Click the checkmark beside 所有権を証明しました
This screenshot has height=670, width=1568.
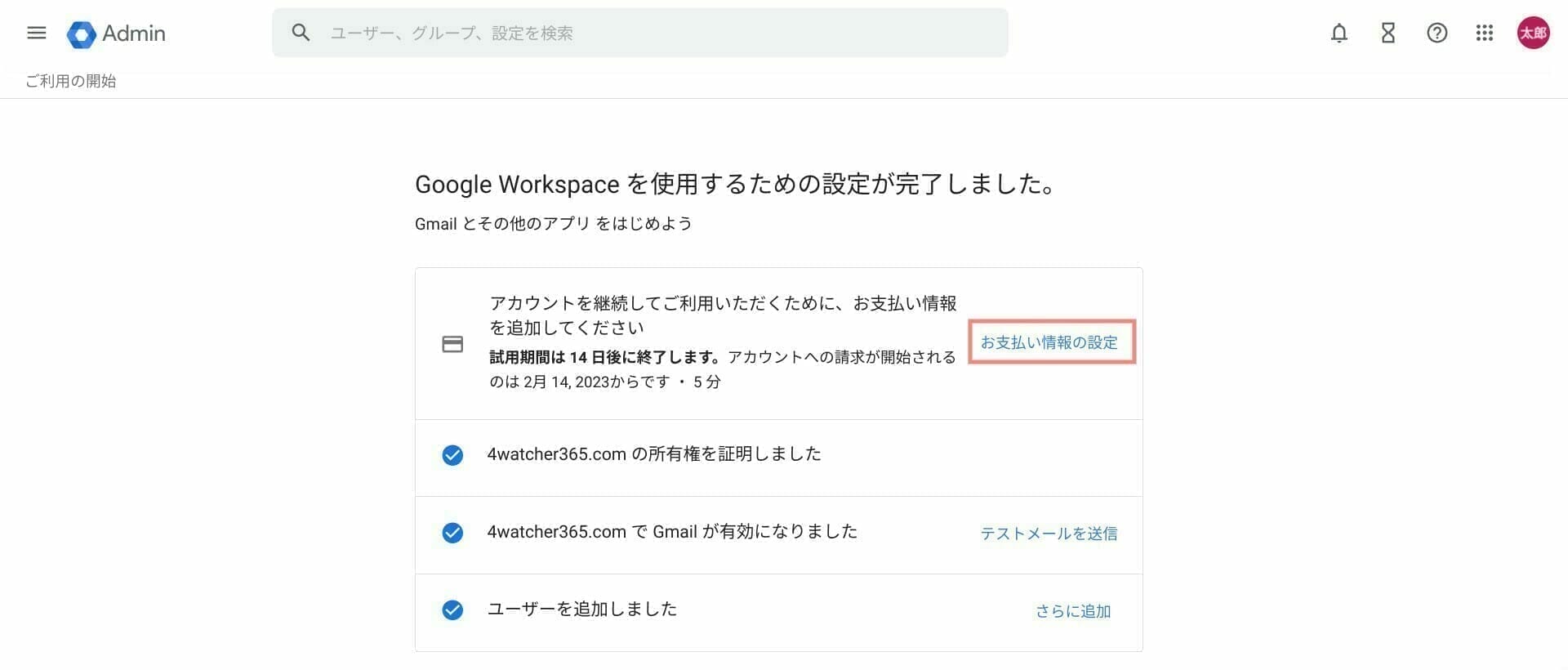[452, 455]
